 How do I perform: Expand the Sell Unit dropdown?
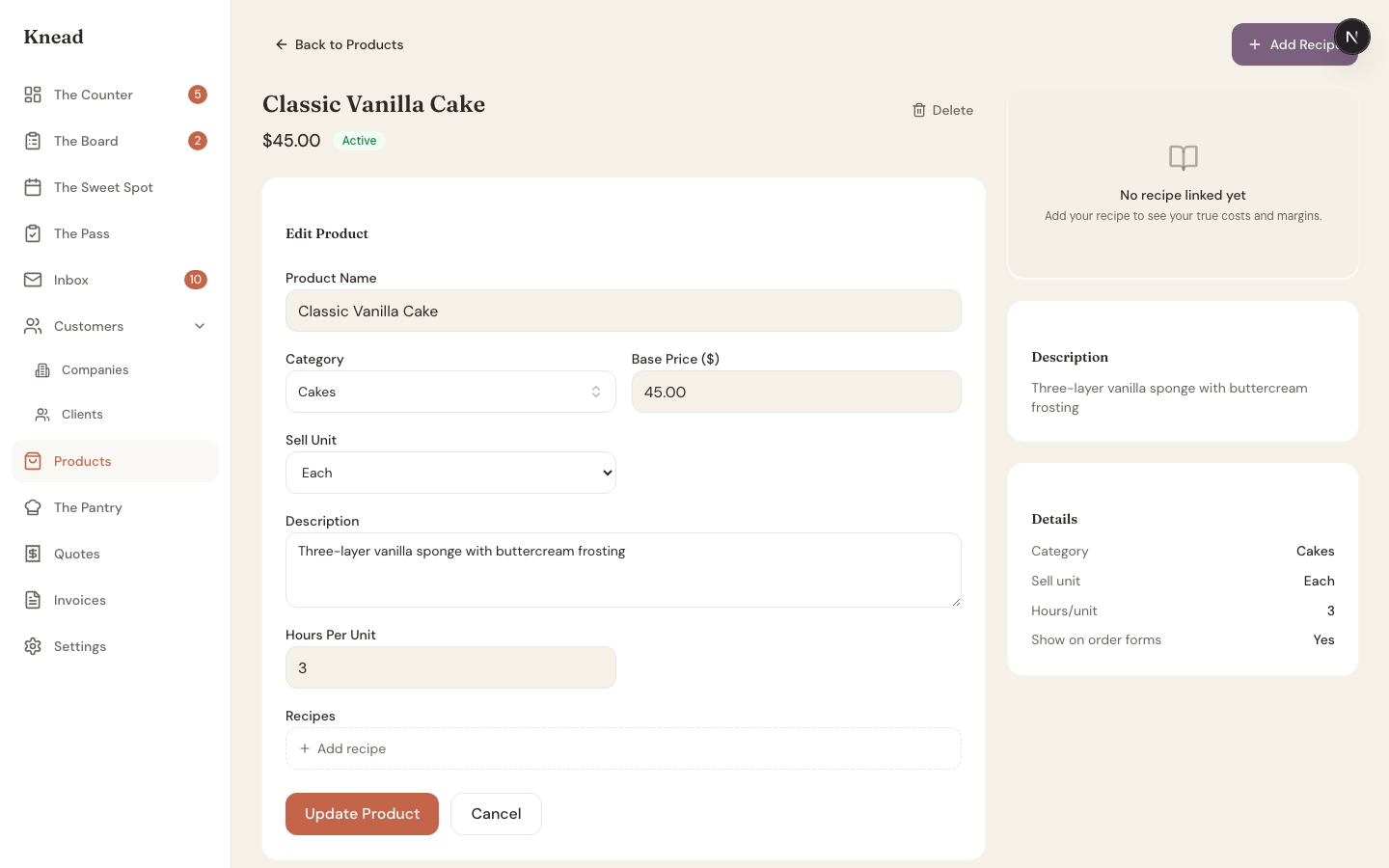pos(449,473)
